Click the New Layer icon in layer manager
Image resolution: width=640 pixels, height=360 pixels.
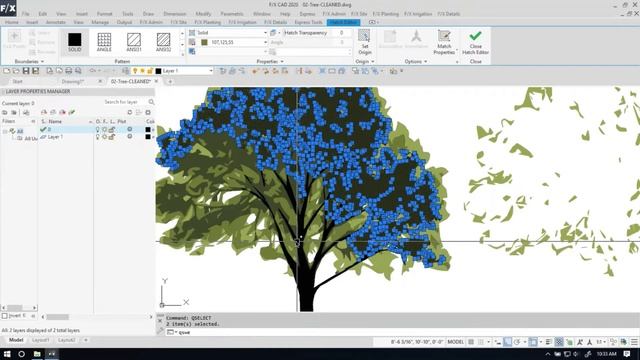(x=44, y=112)
